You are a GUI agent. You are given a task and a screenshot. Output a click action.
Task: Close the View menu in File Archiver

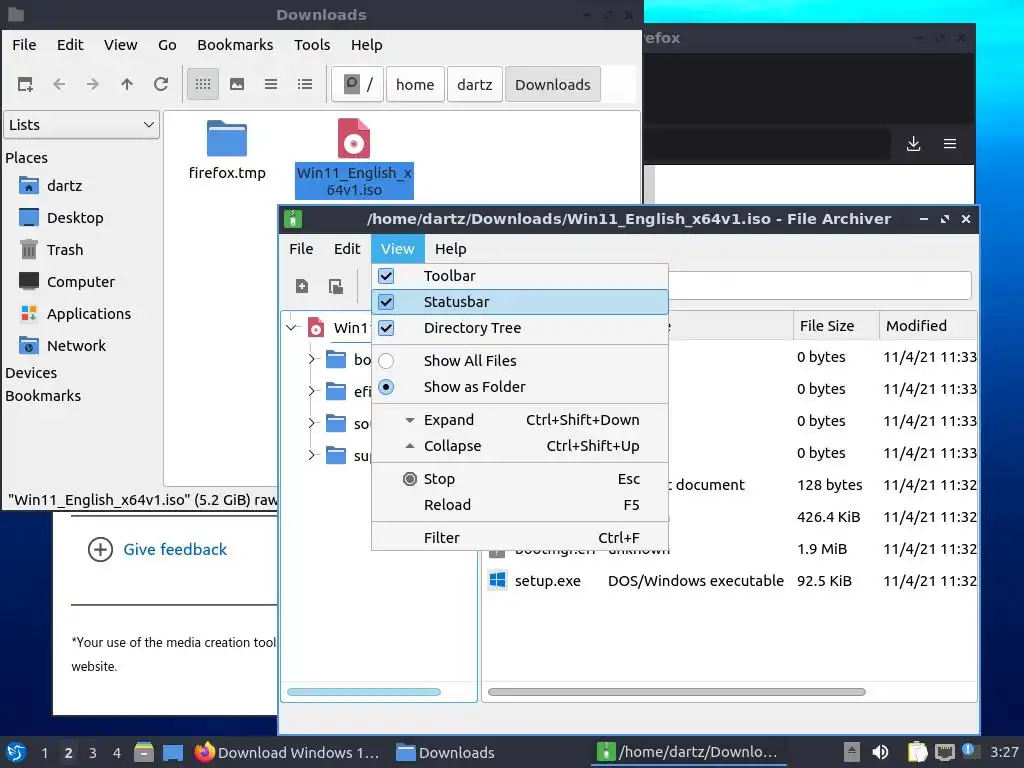398,249
